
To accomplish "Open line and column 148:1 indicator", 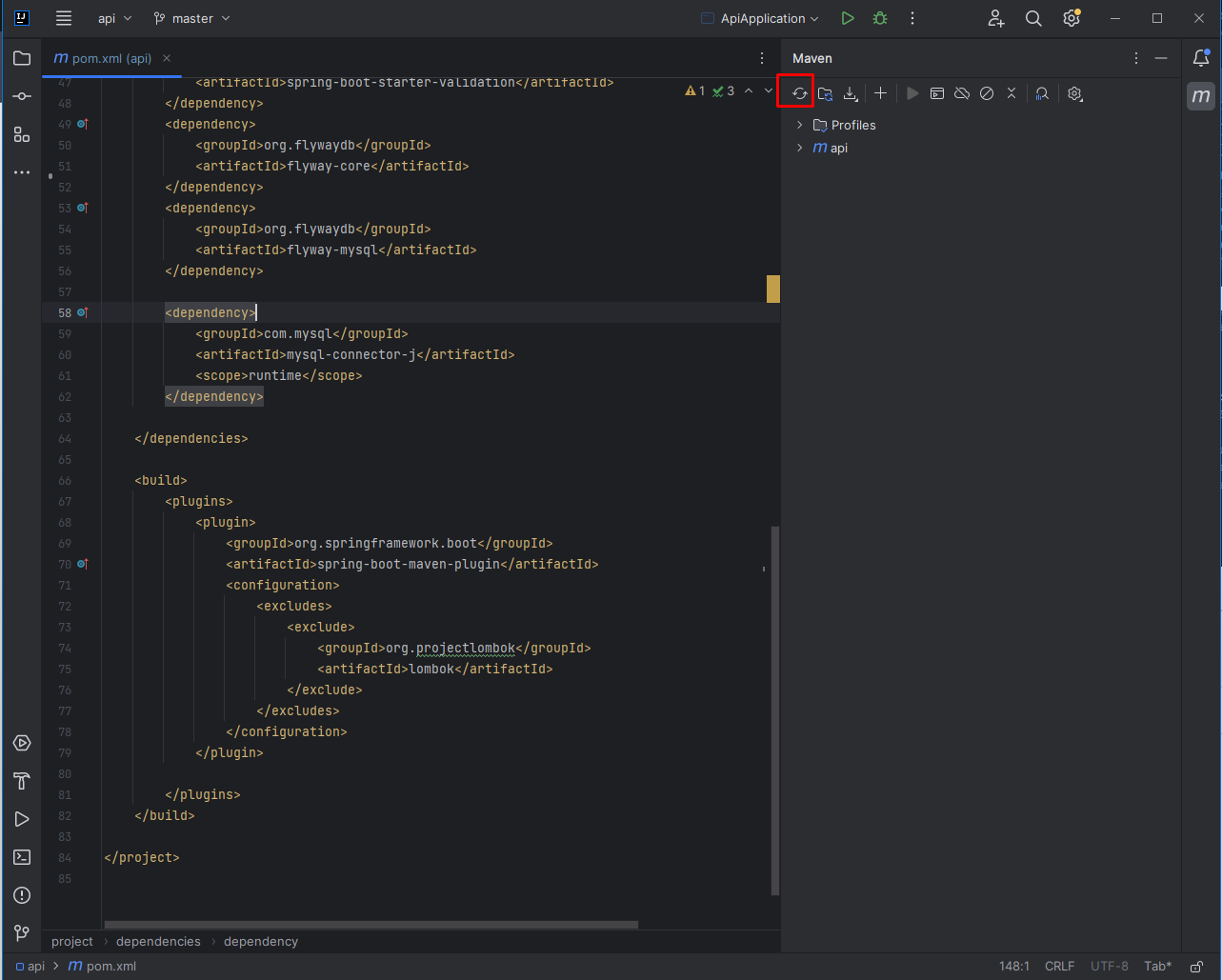I will (x=1014, y=966).
